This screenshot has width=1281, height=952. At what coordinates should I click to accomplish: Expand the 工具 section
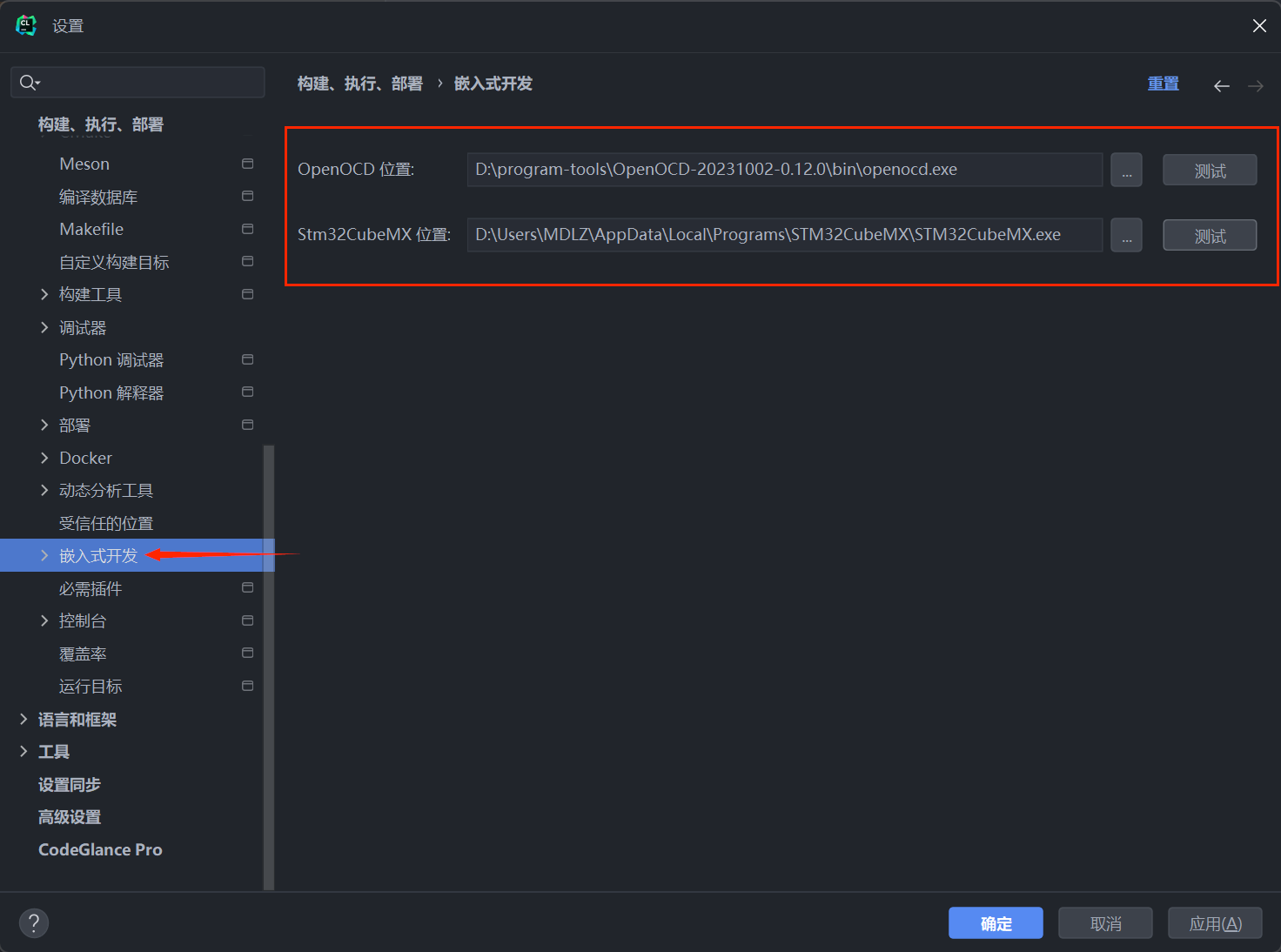pyautogui.click(x=23, y=751)
